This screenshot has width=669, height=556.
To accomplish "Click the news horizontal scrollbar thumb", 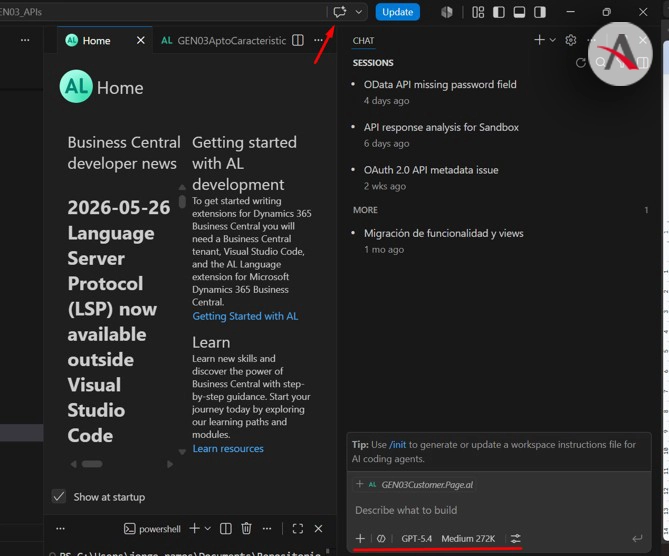I will (92, 464).
